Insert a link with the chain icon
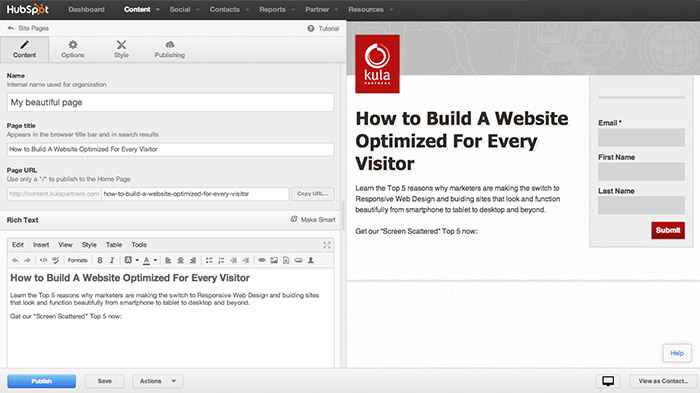Viewport: 700px width, 393px height. coord(262,260)
